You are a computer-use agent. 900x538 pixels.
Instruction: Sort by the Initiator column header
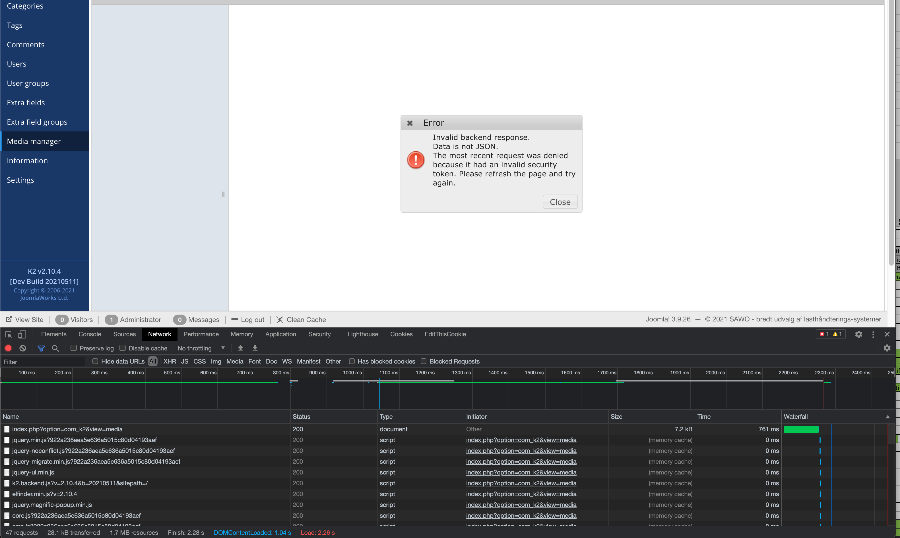pyautogui.click(x=537, y=417)
